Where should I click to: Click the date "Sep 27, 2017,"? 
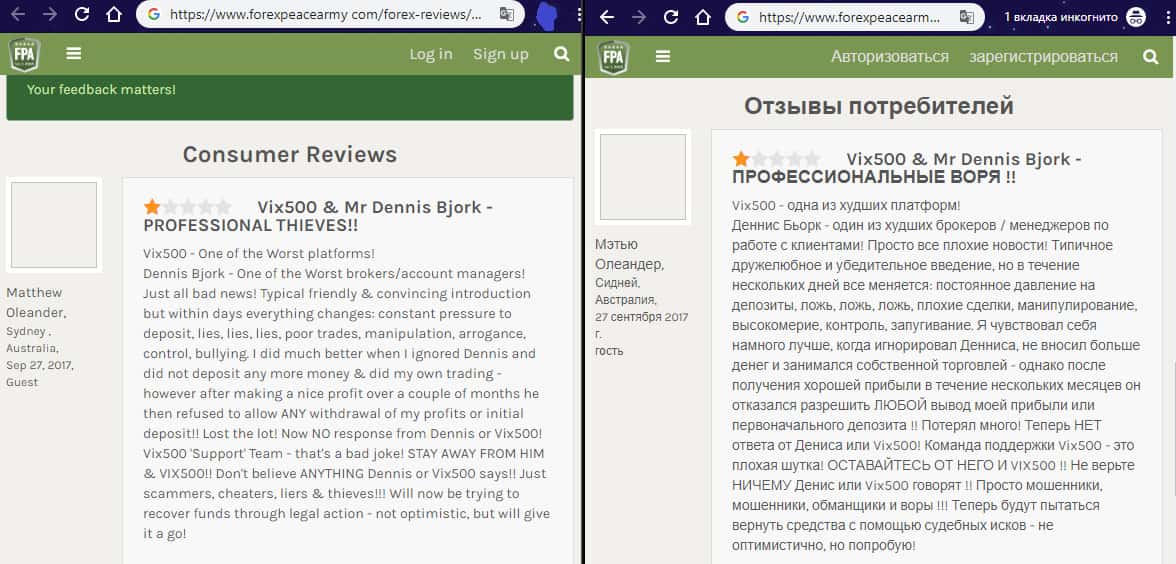tap(40, 365)
